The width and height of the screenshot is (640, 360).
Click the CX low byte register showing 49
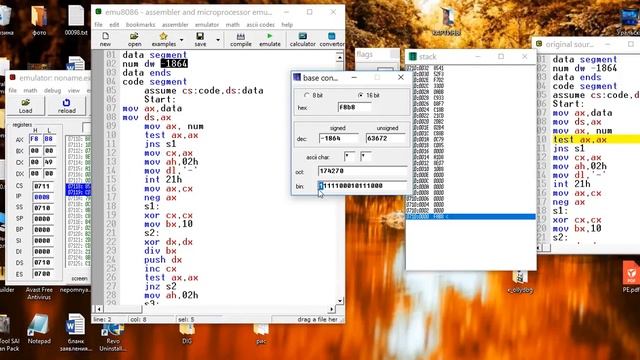click(x=49, y=162)
